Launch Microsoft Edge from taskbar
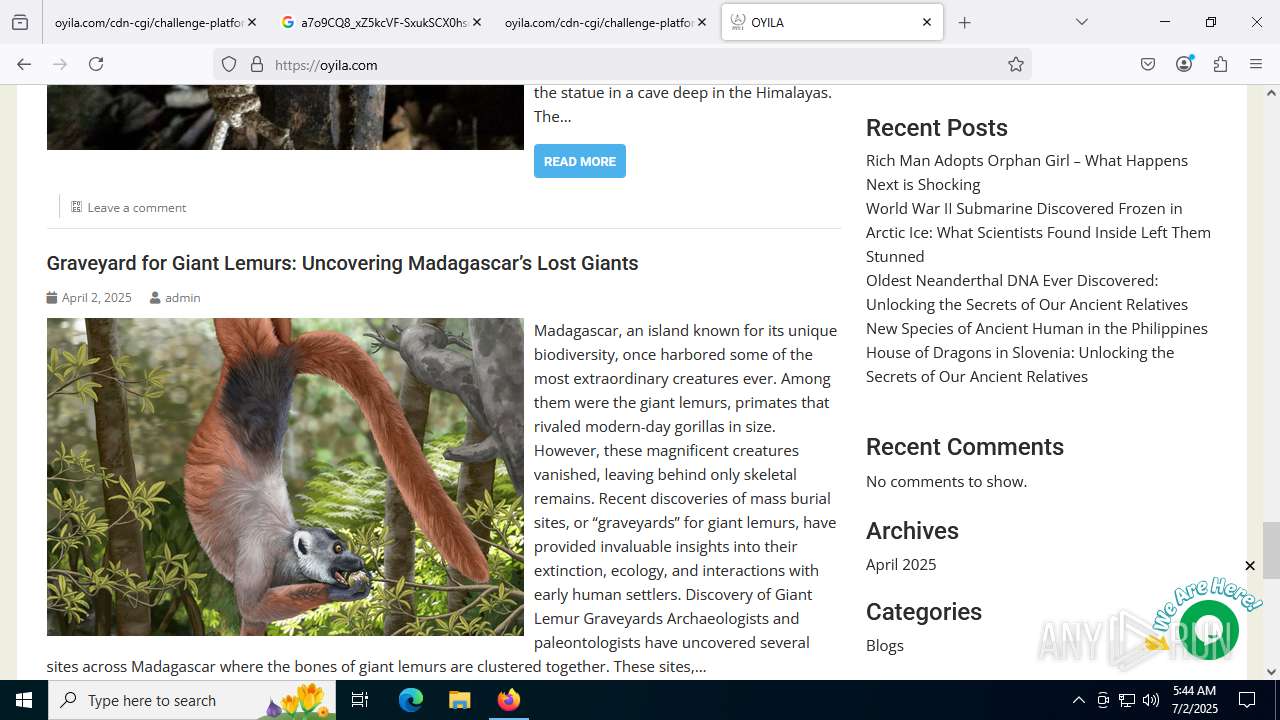Viewport: 1280px width, 720px height. pyautogui.click(x=411, y=700)
